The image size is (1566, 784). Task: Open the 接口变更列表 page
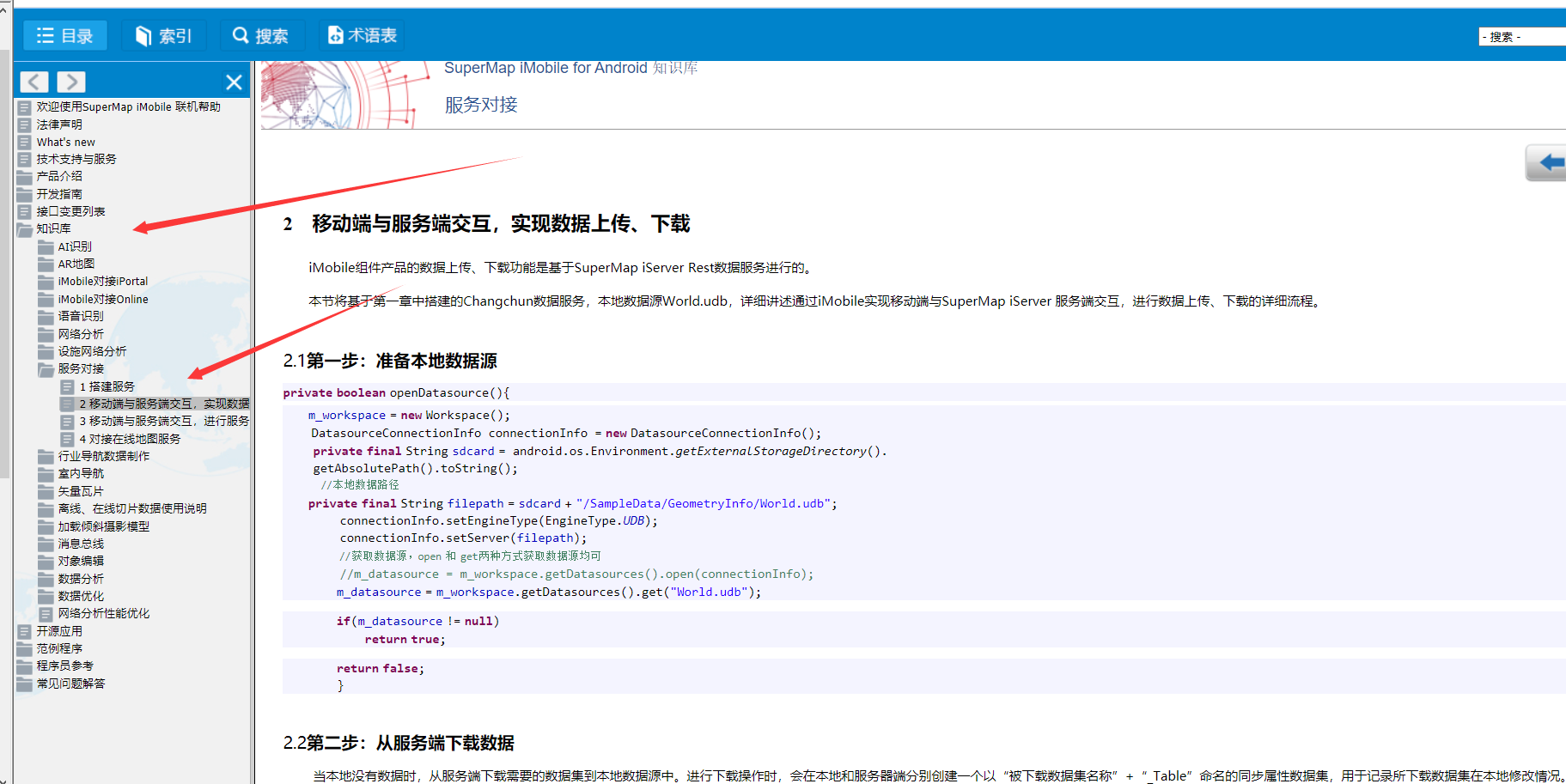70,211
